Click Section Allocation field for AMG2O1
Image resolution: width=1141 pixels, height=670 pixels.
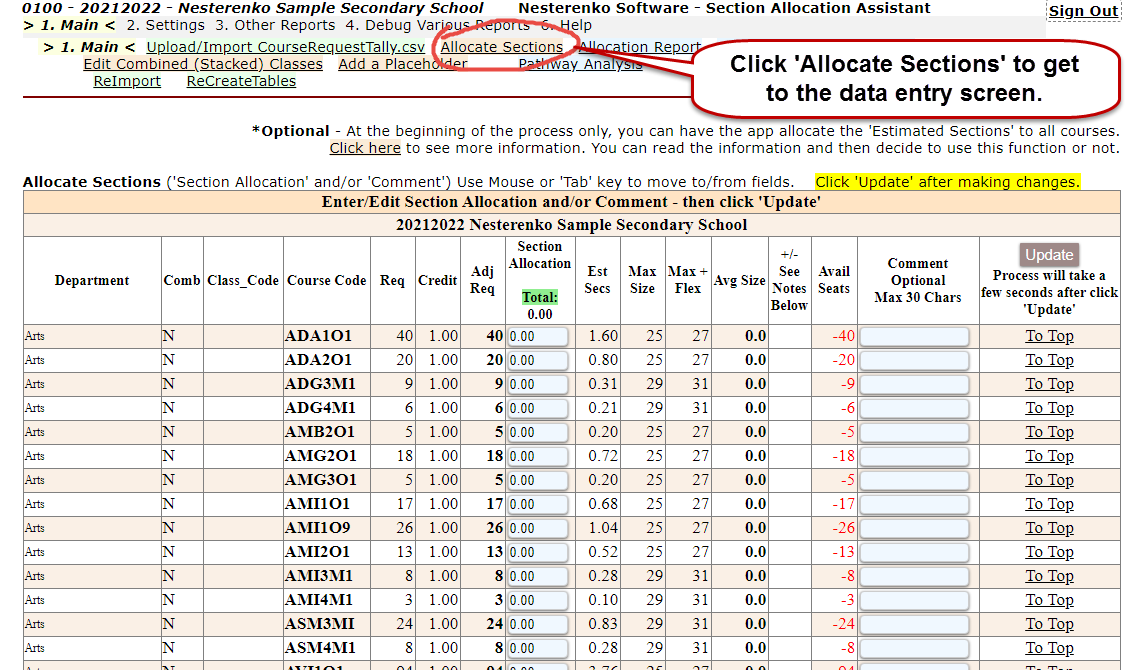coord(538,456)
